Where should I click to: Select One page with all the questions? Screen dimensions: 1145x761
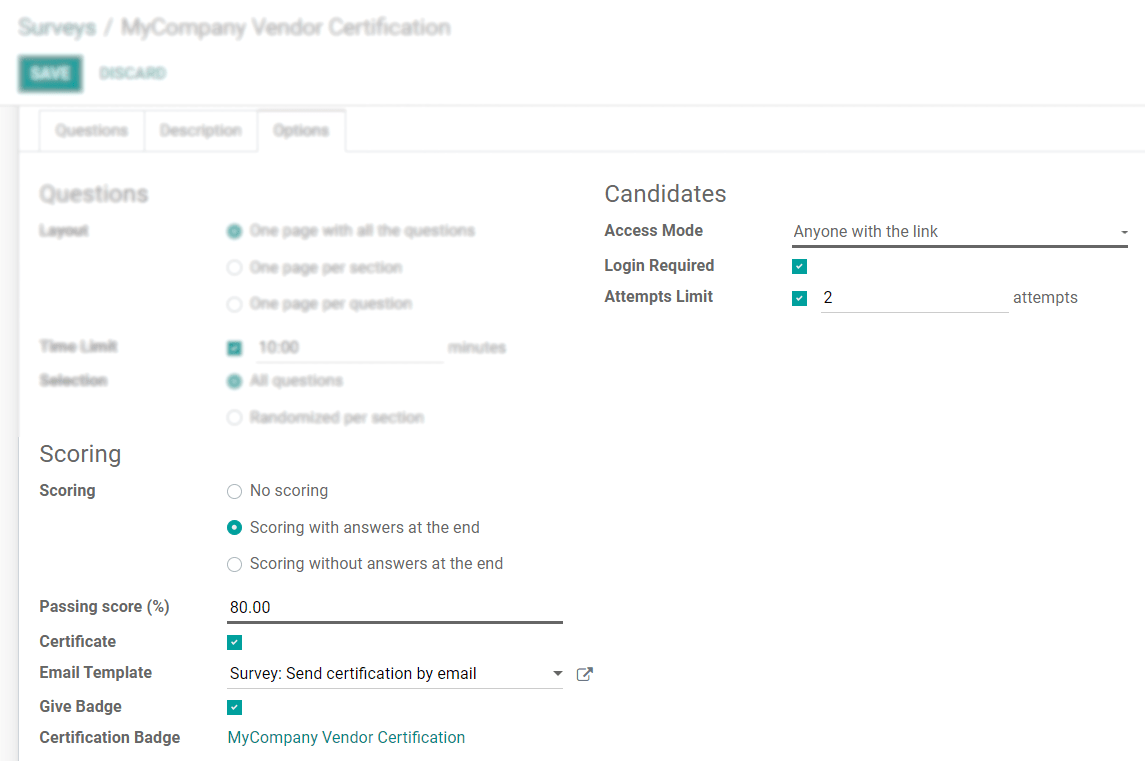(x=234, y=232)
